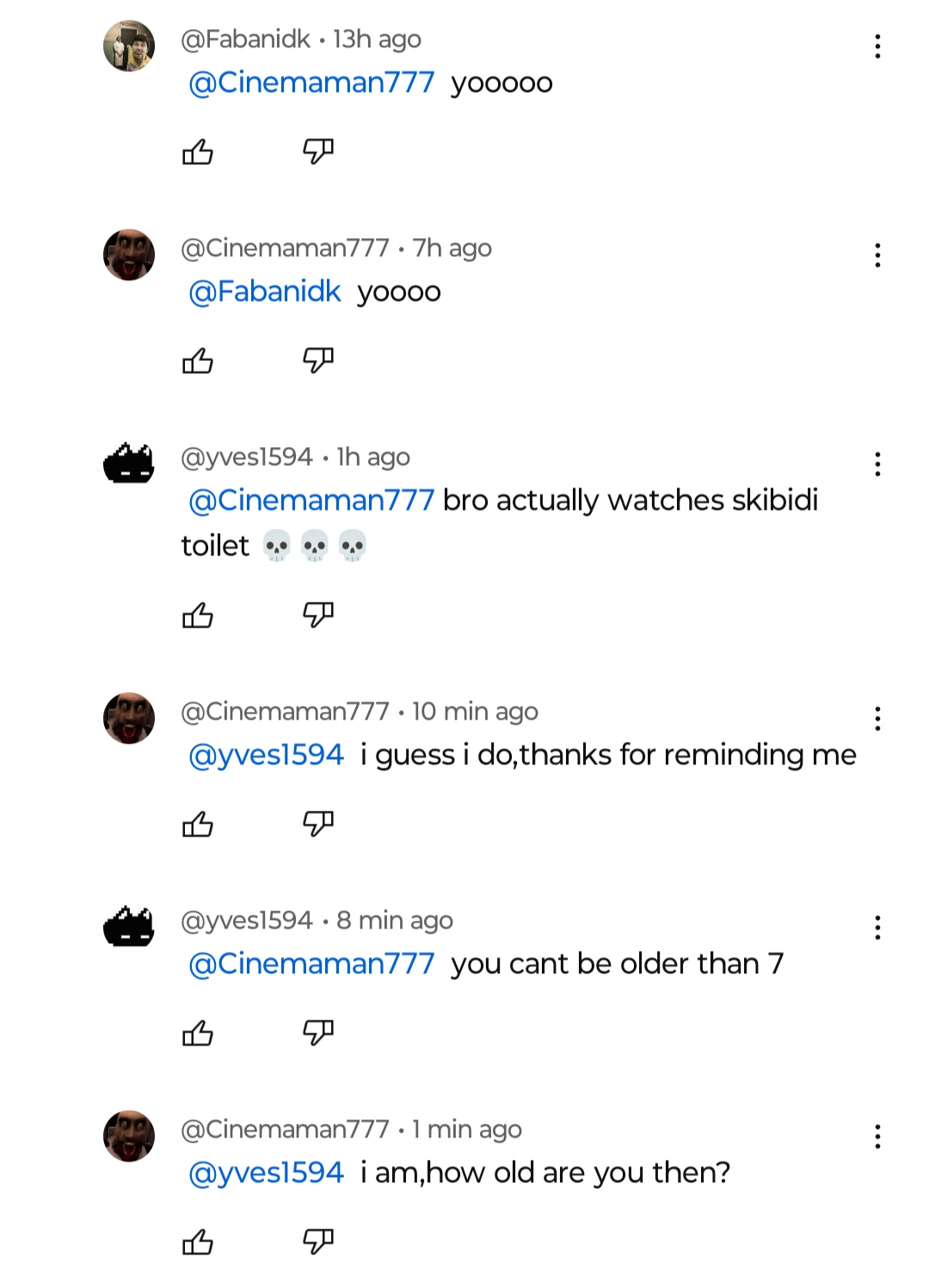Like Fabanidk's "yooooo" comment

pos(198,152)
